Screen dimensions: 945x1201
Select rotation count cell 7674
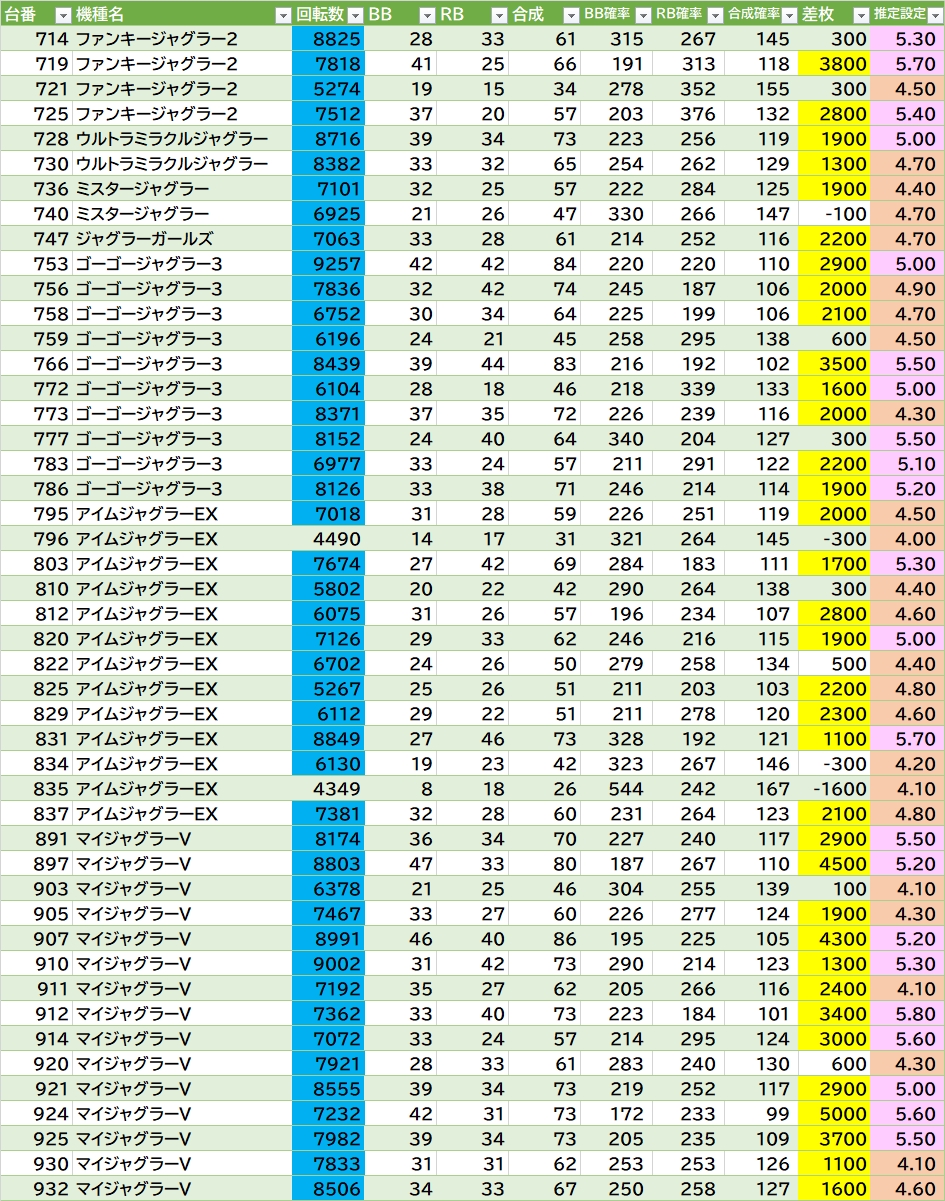coord(328,564)
